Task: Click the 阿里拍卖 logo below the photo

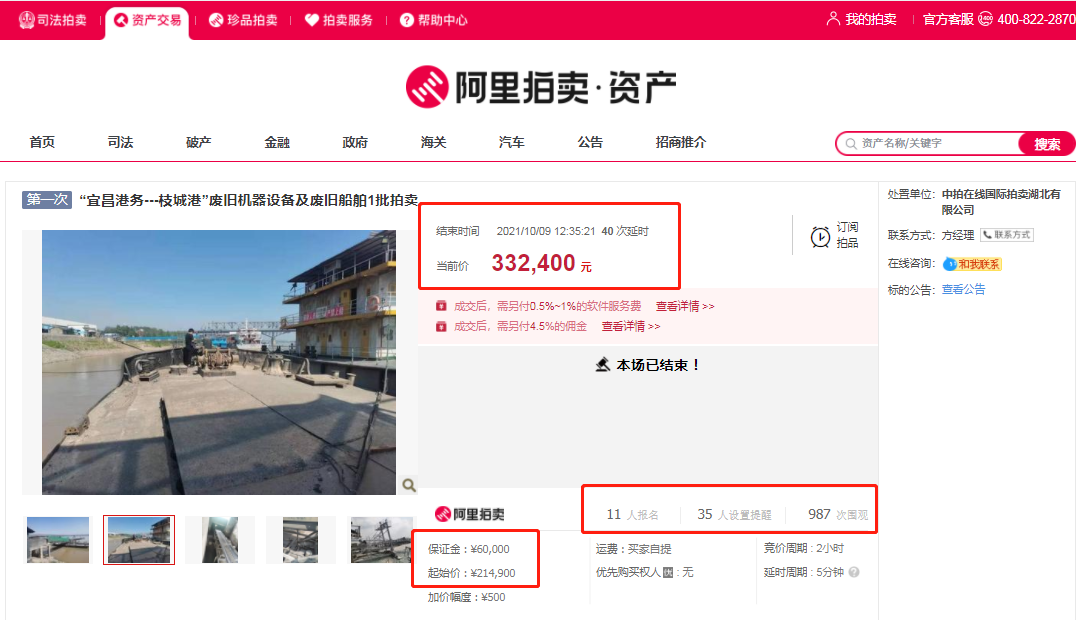Action: [470, 514]
